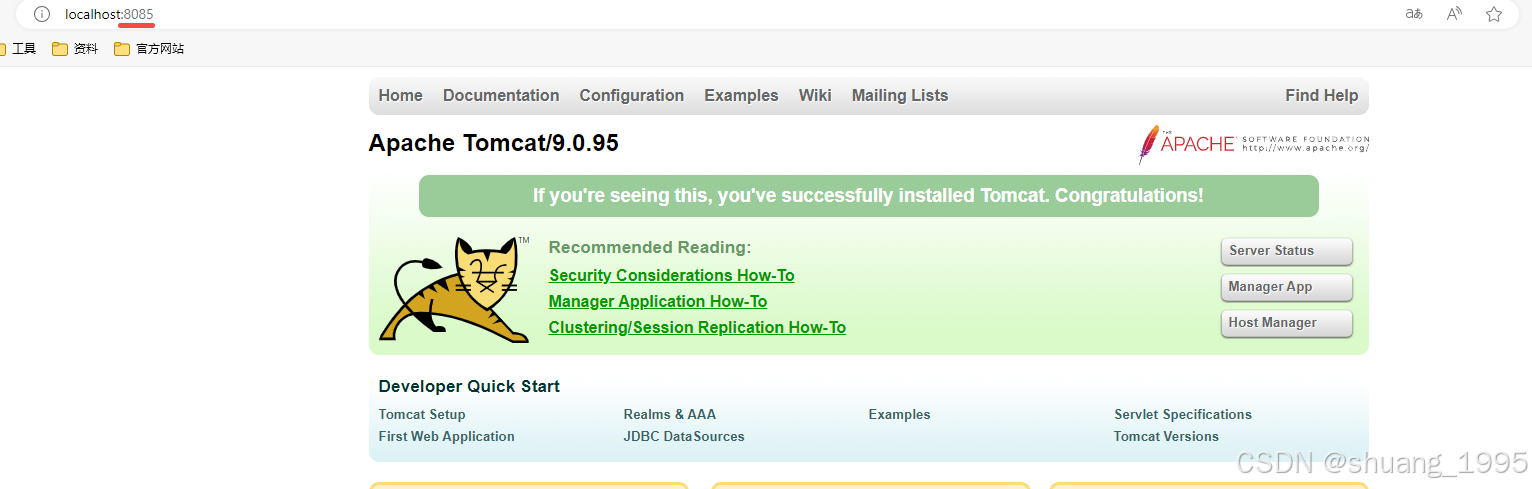This screenshot has height=489, width=1532.
Task: Add page to favorites with star icon
Action: point(1494,14)
